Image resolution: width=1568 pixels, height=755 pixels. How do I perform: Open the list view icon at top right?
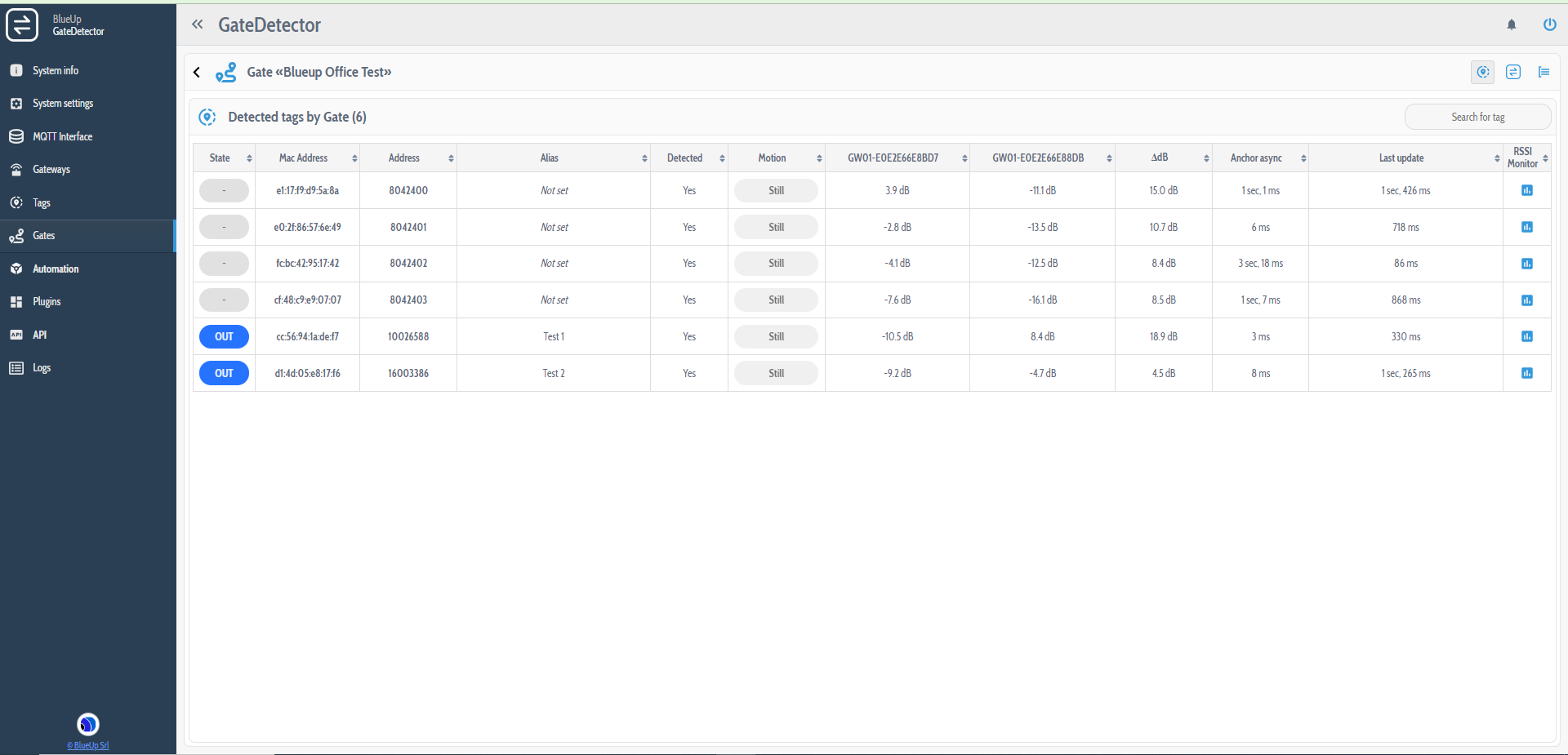tap(1543, 72)
